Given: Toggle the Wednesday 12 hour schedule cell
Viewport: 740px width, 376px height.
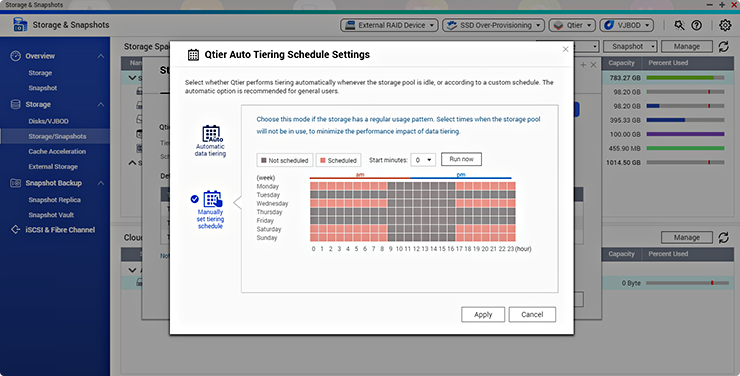Looking at the screenshot, I should [417, 203].
